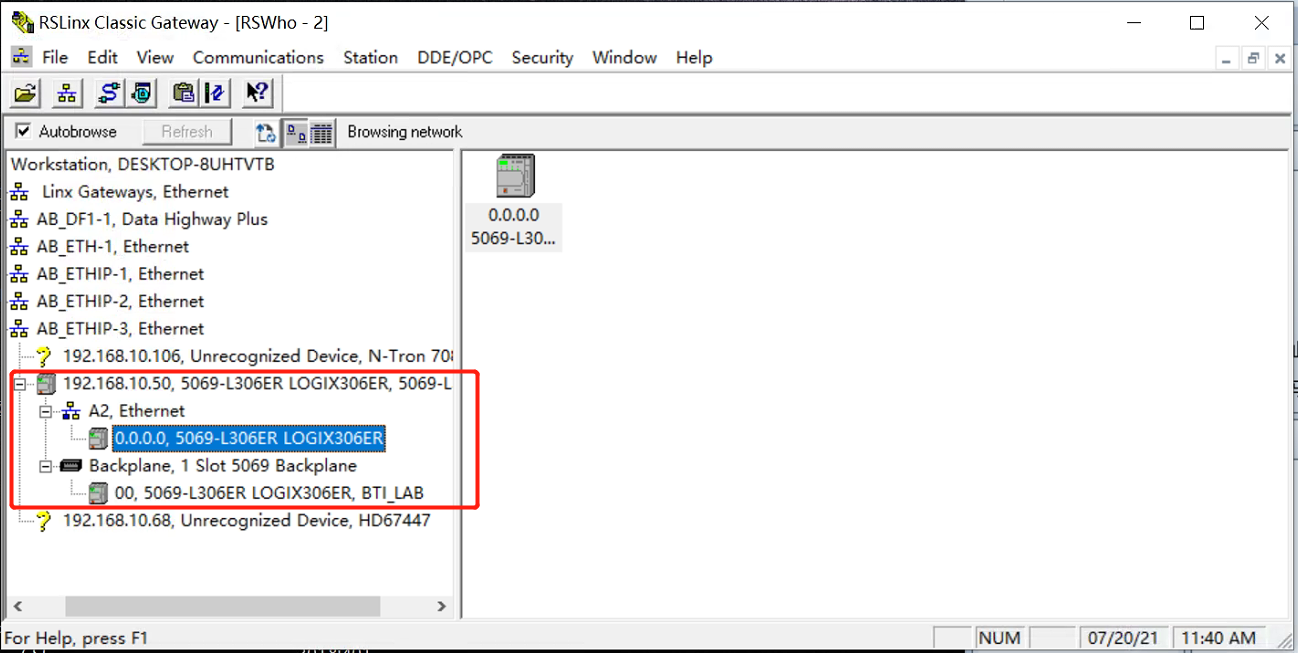Switch to details list view
Screen dimensions: 1298x653
(x=321, y=132)
